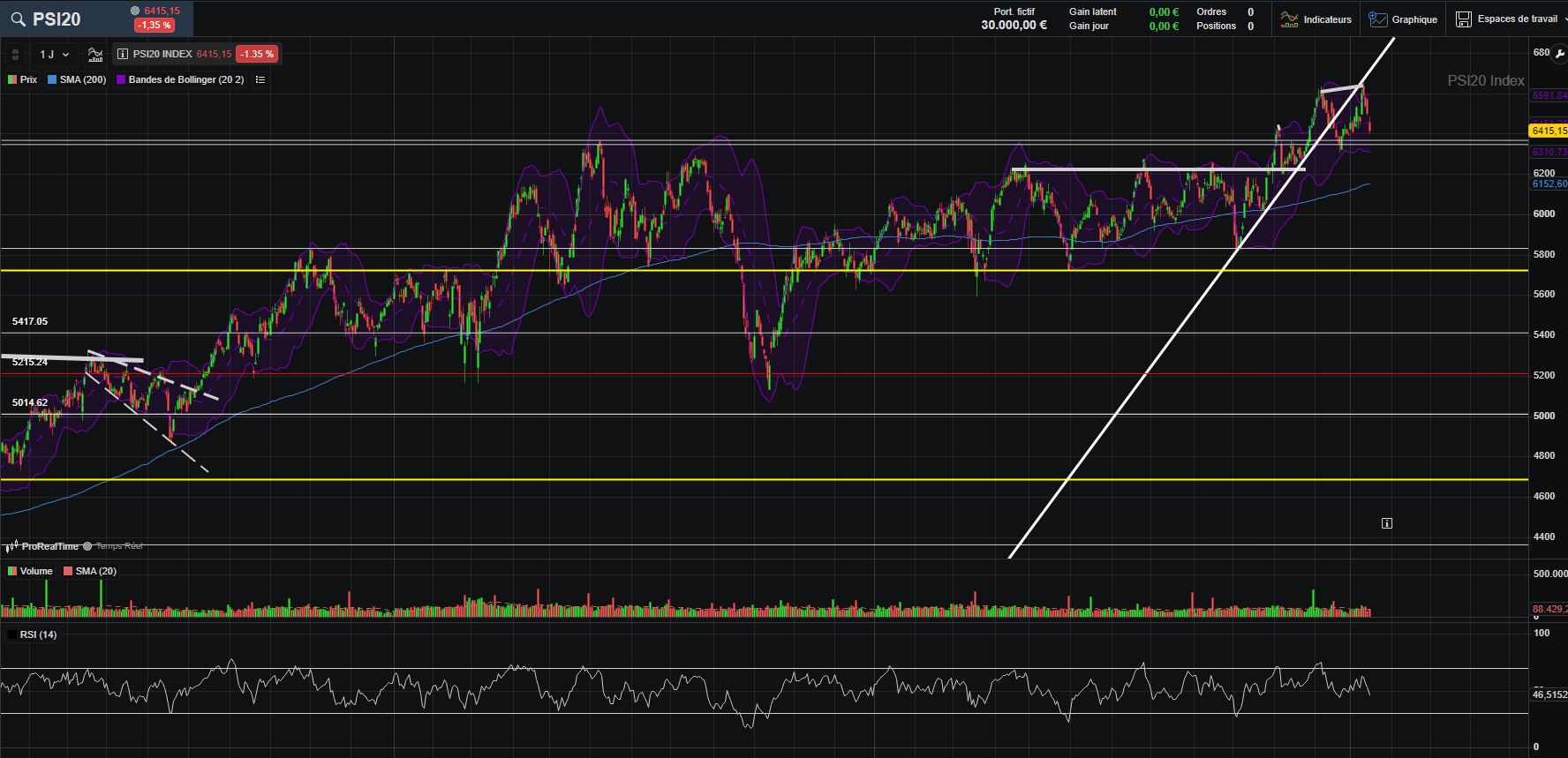1568x758 pixels.
Task: Click the purple Bandes de Bollinger swatch
Action: 121,79
